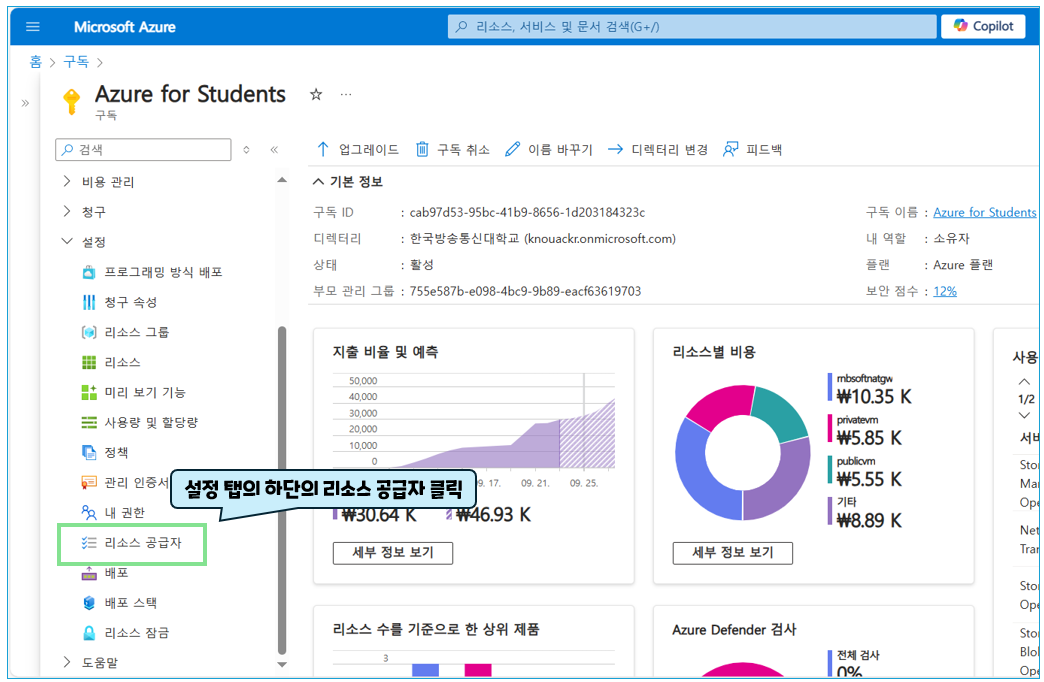Click the 미리 보기 기능 icon
The height and width of the screenshot is (682, 1044).
coord(89,392)
